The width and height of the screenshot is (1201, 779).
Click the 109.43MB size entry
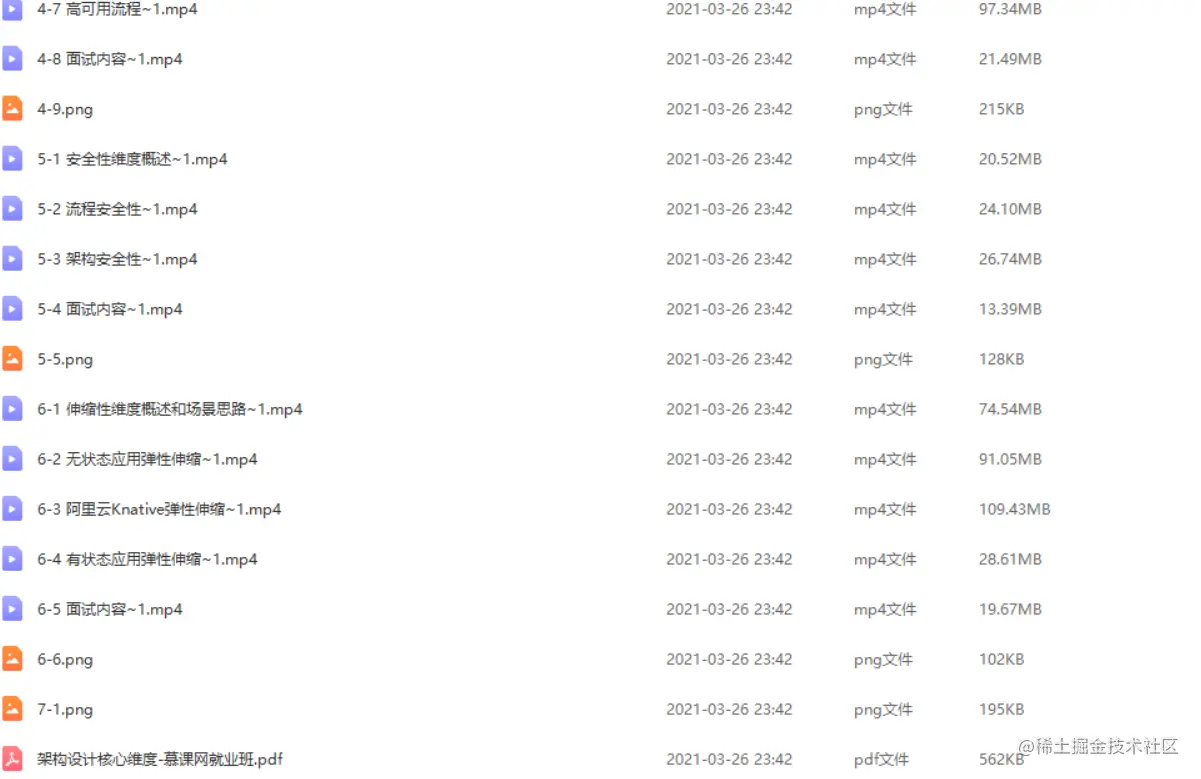tap(1015, 509)
